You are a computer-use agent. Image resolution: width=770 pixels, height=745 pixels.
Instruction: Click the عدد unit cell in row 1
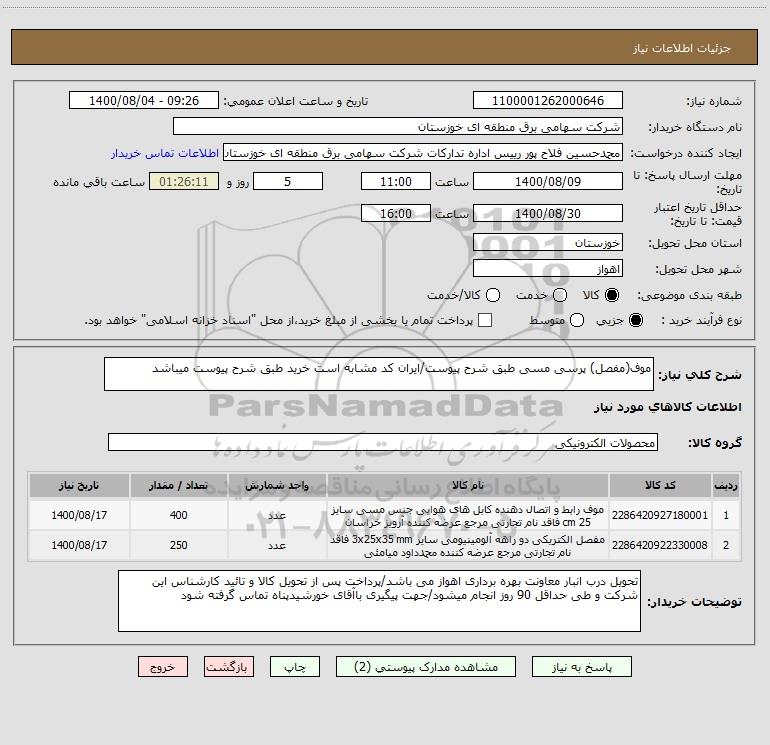coord(277,515)
